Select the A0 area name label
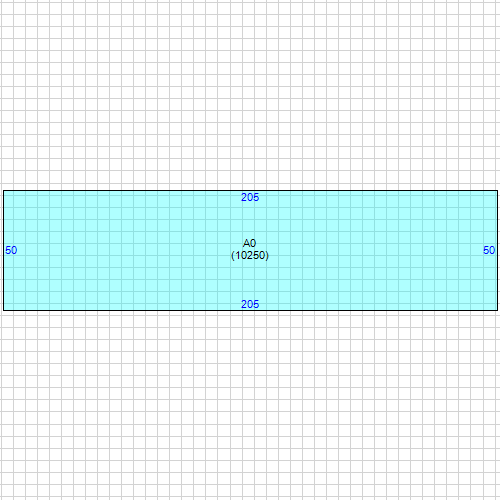This screenshot has height=500, width=500. (250, 243)
